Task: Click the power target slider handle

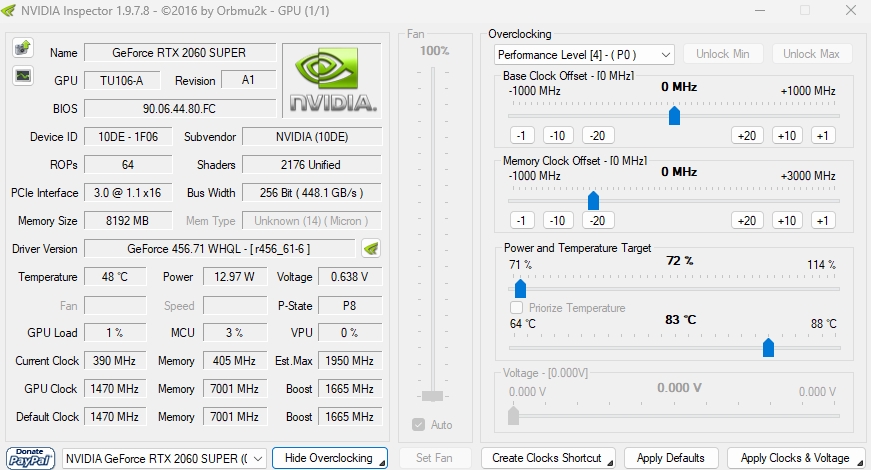Action: 520,289
